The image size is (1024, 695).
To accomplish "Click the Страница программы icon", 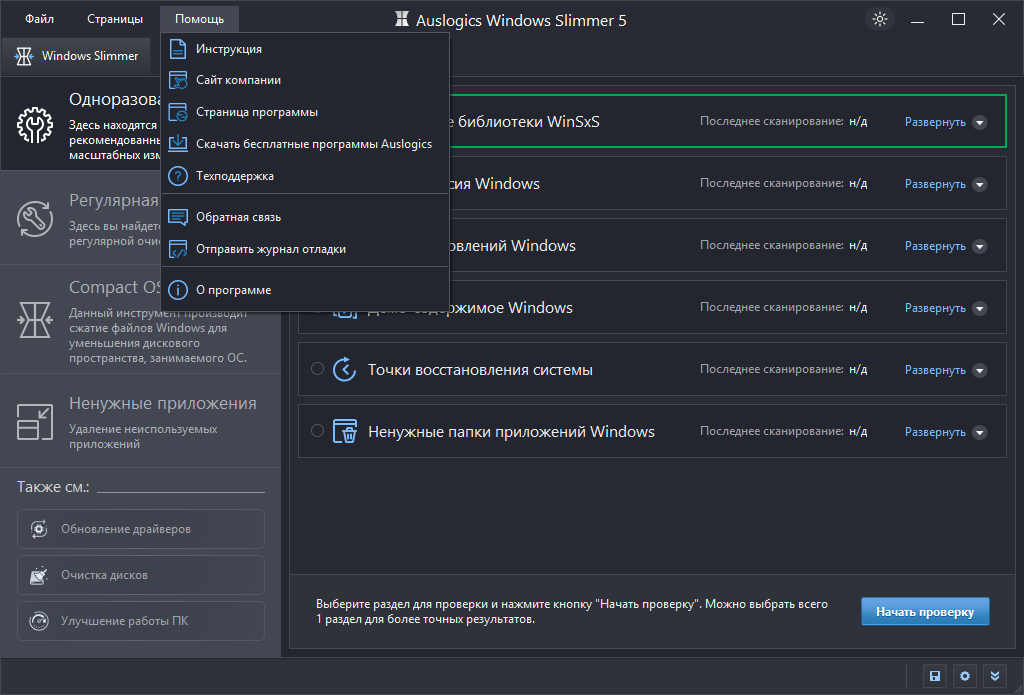I will point(178,112).
